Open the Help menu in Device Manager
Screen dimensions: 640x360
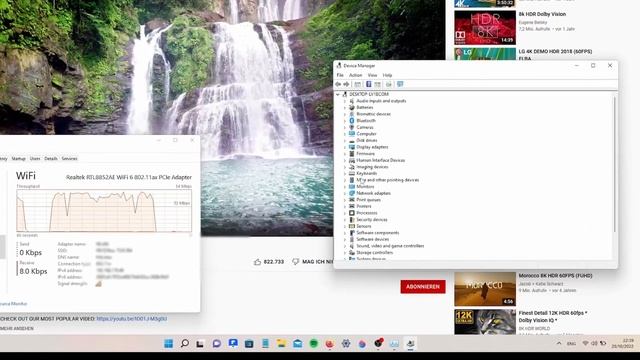(387, 75)
